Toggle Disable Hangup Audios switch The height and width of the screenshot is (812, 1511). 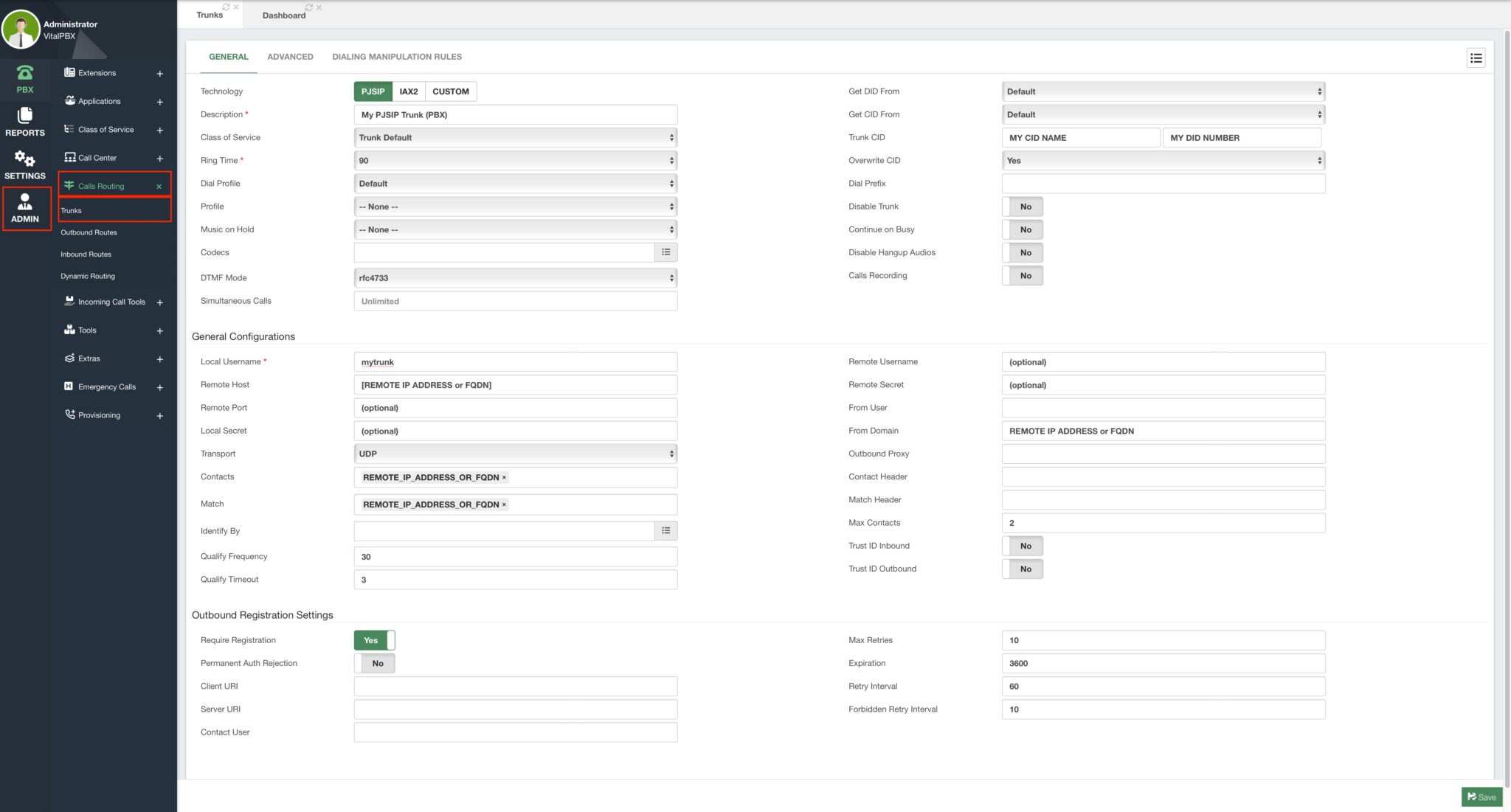point(1022,252)
